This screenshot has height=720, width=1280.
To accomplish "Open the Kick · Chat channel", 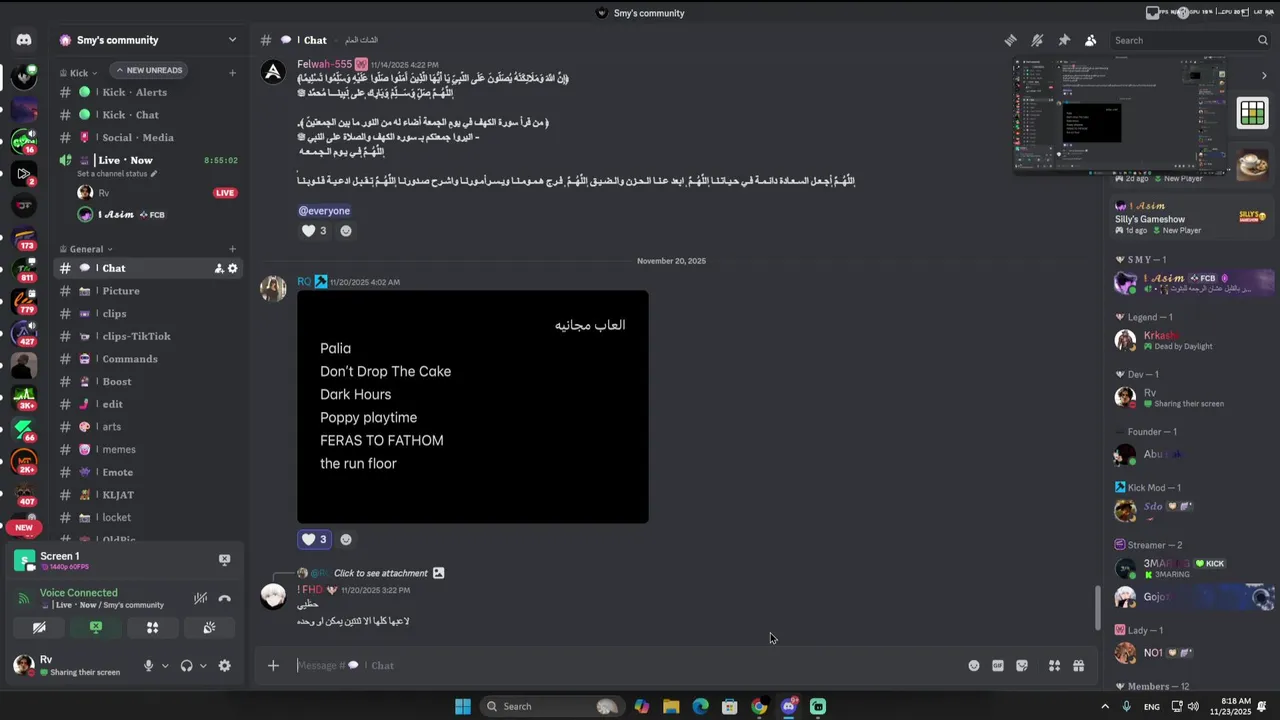I will click(x=148, y=115).
